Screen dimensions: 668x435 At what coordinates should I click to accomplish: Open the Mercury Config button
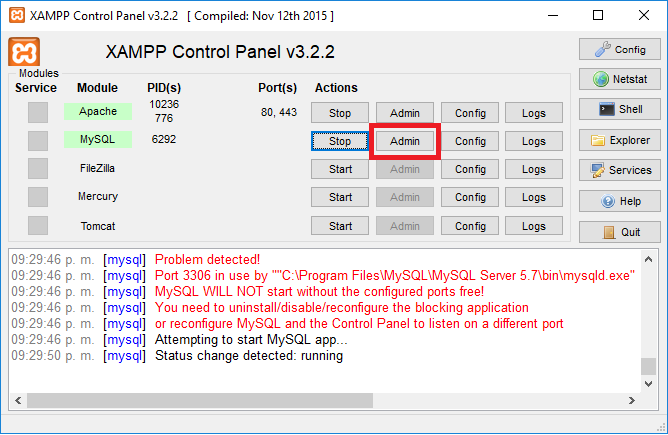pyautogui.click(x=470, y=197)
